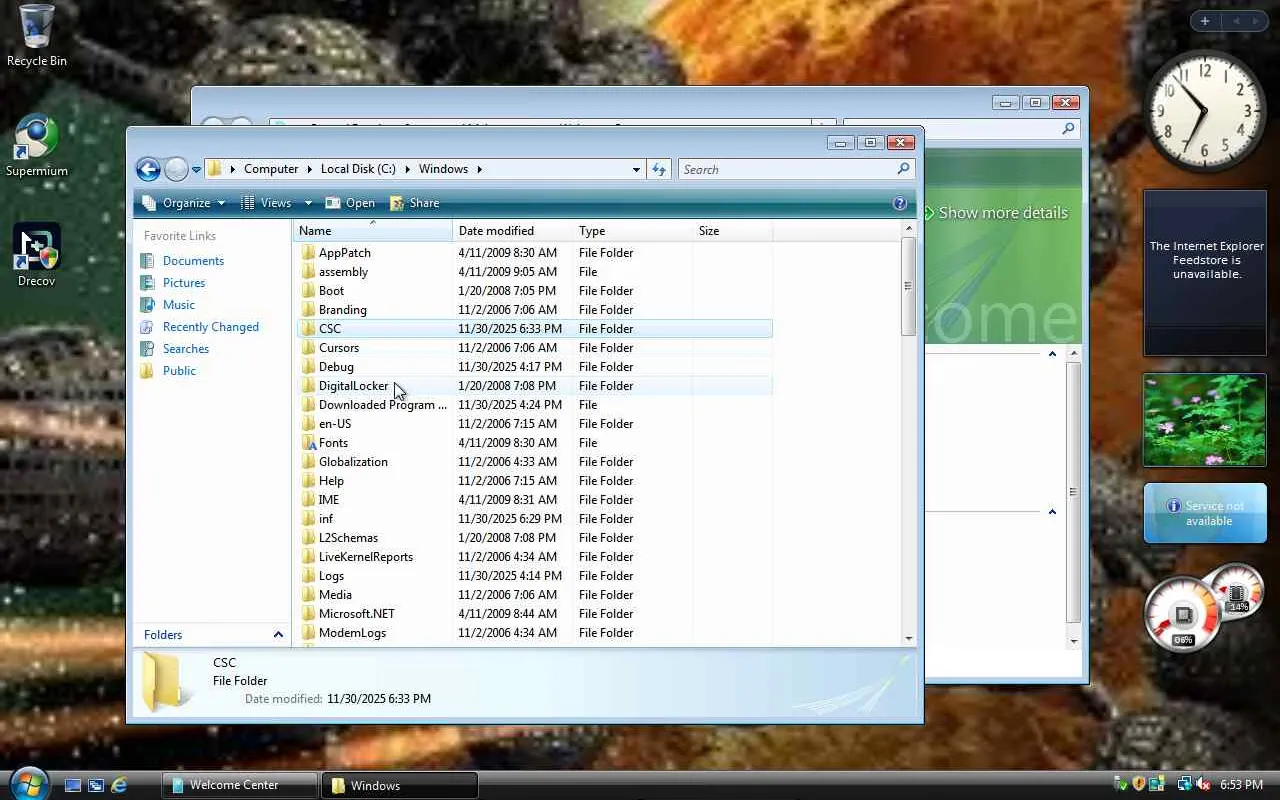Click the analog clock gadget
The image size is (1280, 800).
coord(1205,110)
